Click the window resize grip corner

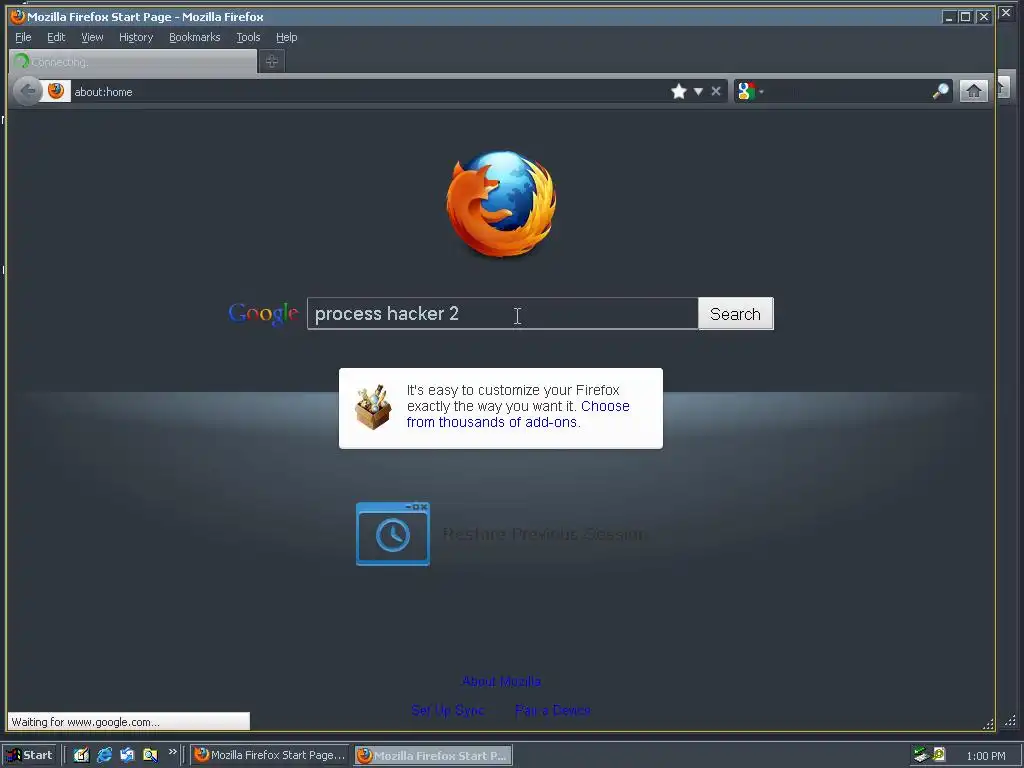(988, 724)
